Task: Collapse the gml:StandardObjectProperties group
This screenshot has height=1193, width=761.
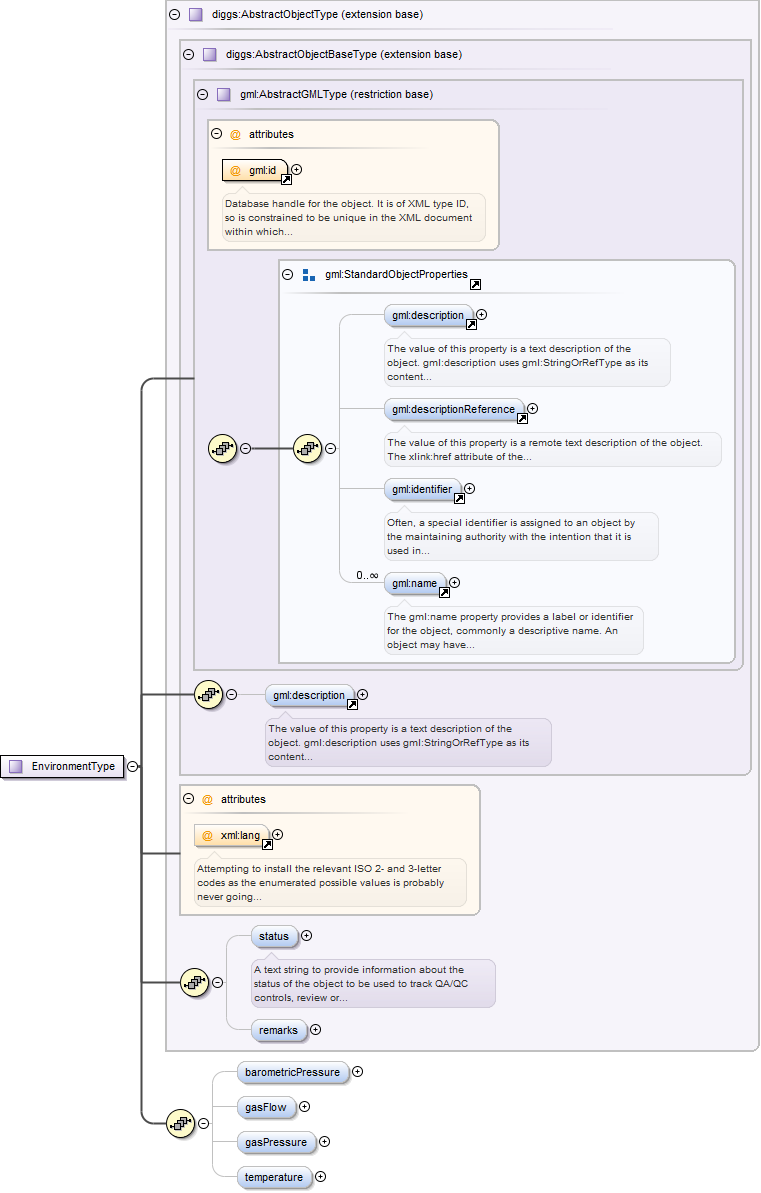Action: 288,274
